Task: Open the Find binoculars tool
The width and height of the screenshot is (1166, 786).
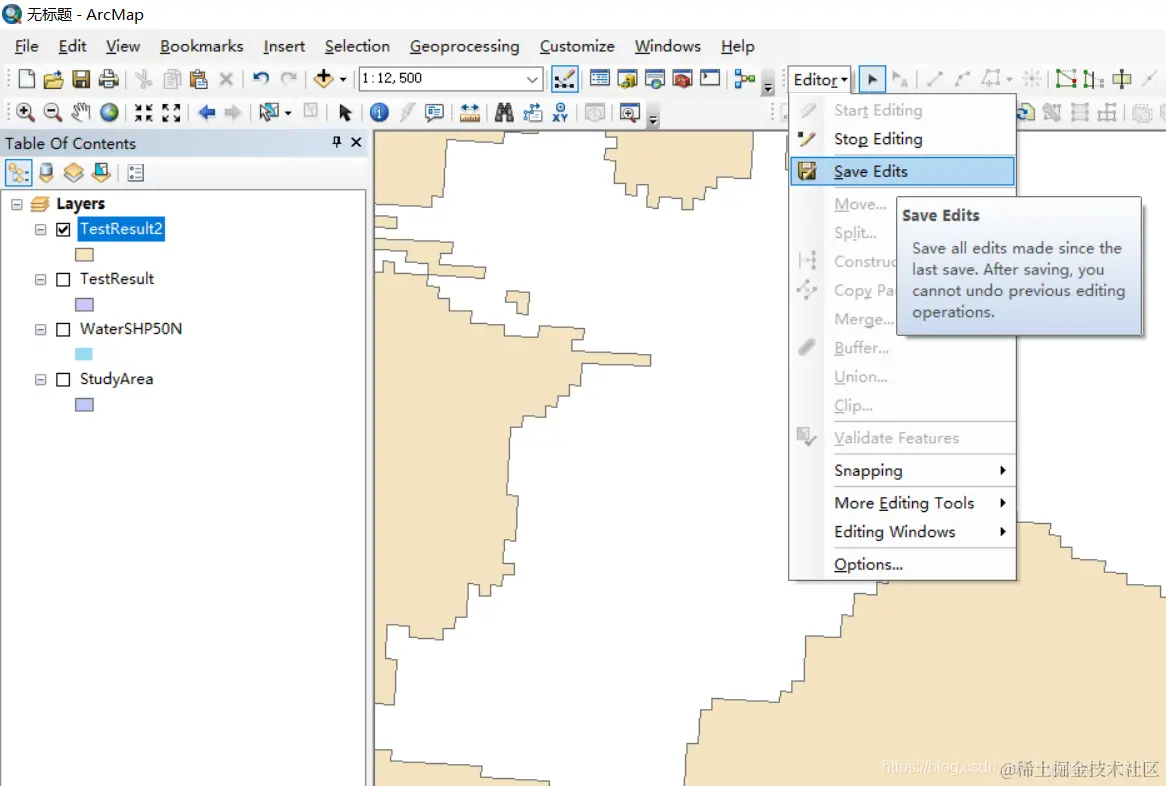Action: coord(504,112)
